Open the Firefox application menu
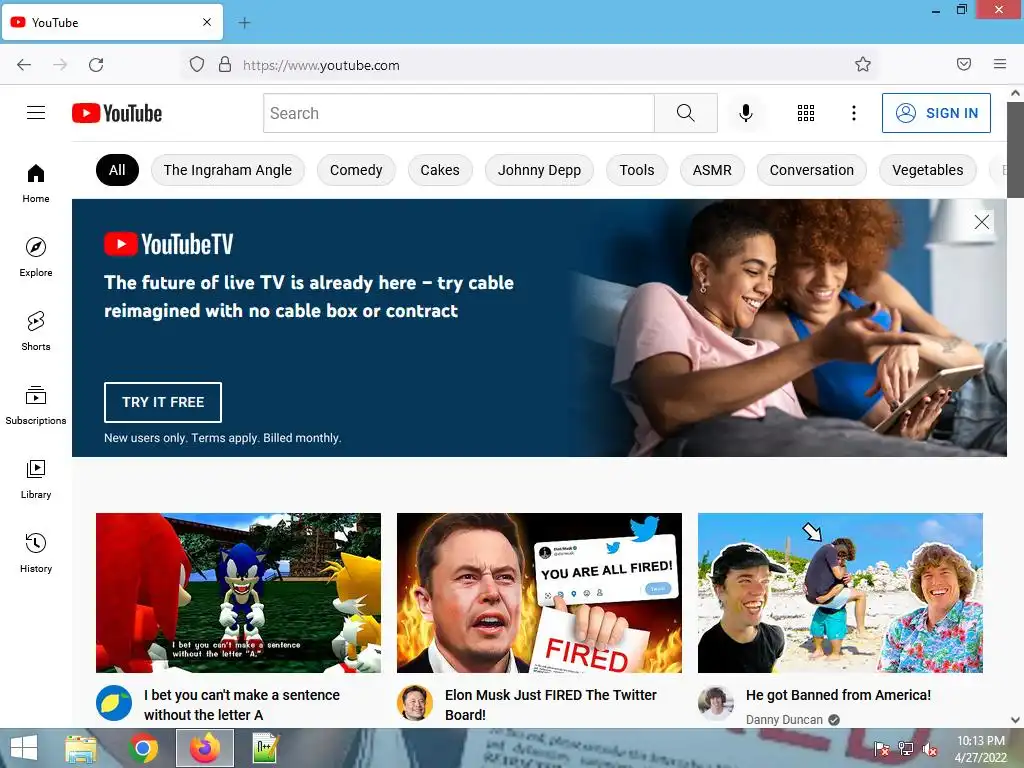This screenshot has height=768, width=1024. 1000,64
